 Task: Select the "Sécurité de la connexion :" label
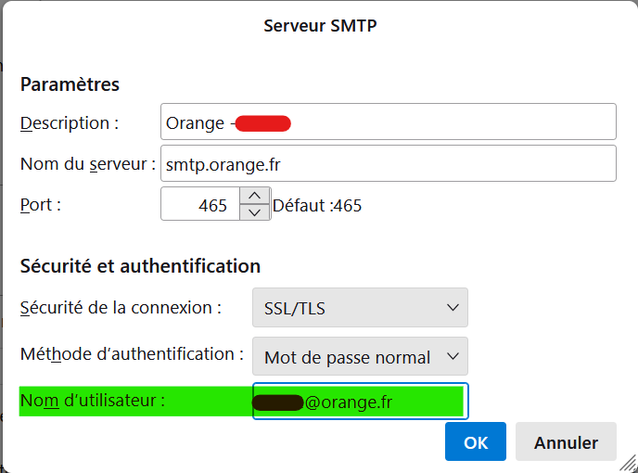121,307
